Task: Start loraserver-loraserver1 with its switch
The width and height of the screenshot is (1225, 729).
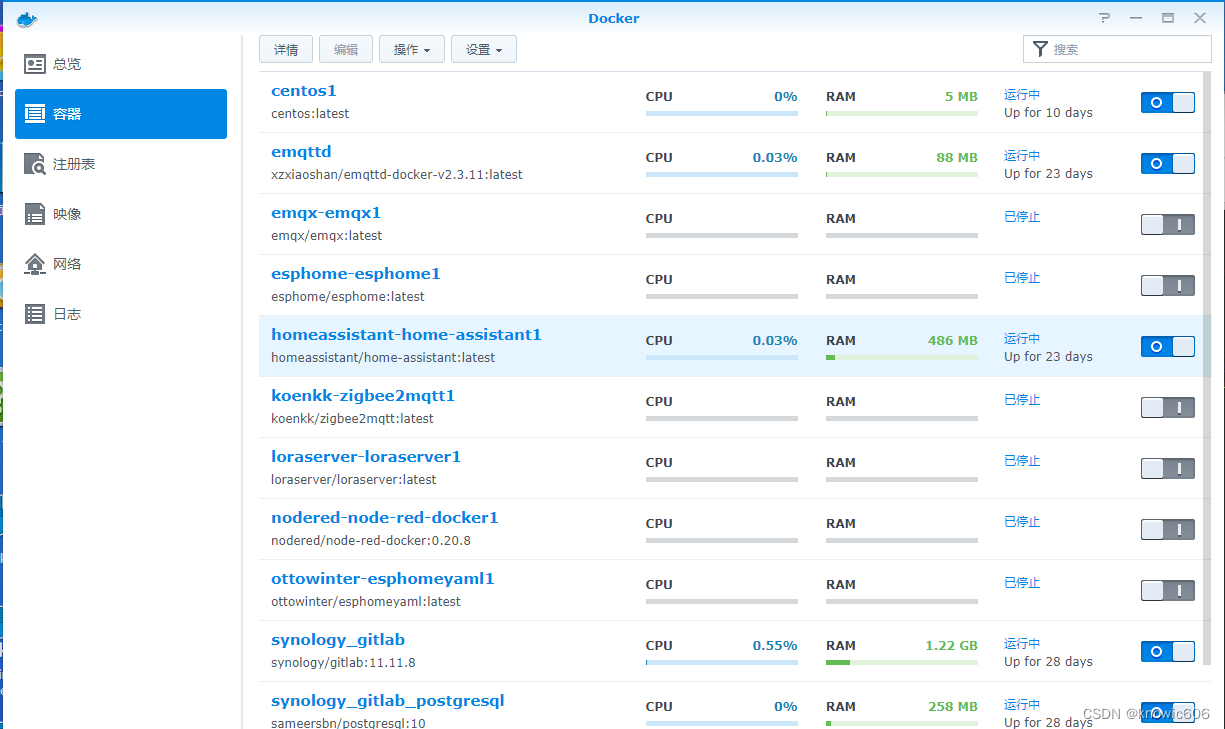Action: coord(1168,468)
